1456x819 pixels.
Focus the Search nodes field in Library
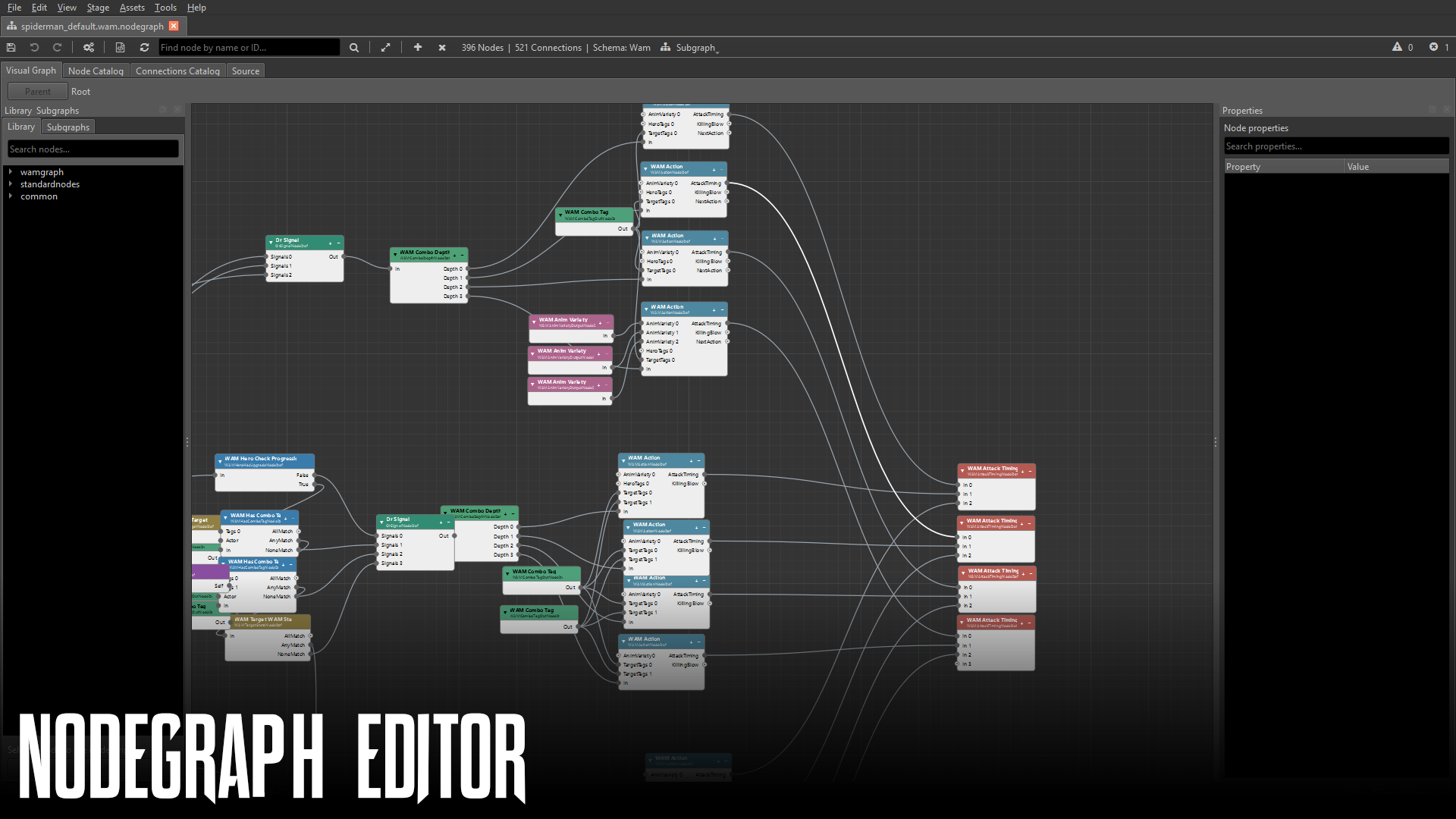coord(93,149)
